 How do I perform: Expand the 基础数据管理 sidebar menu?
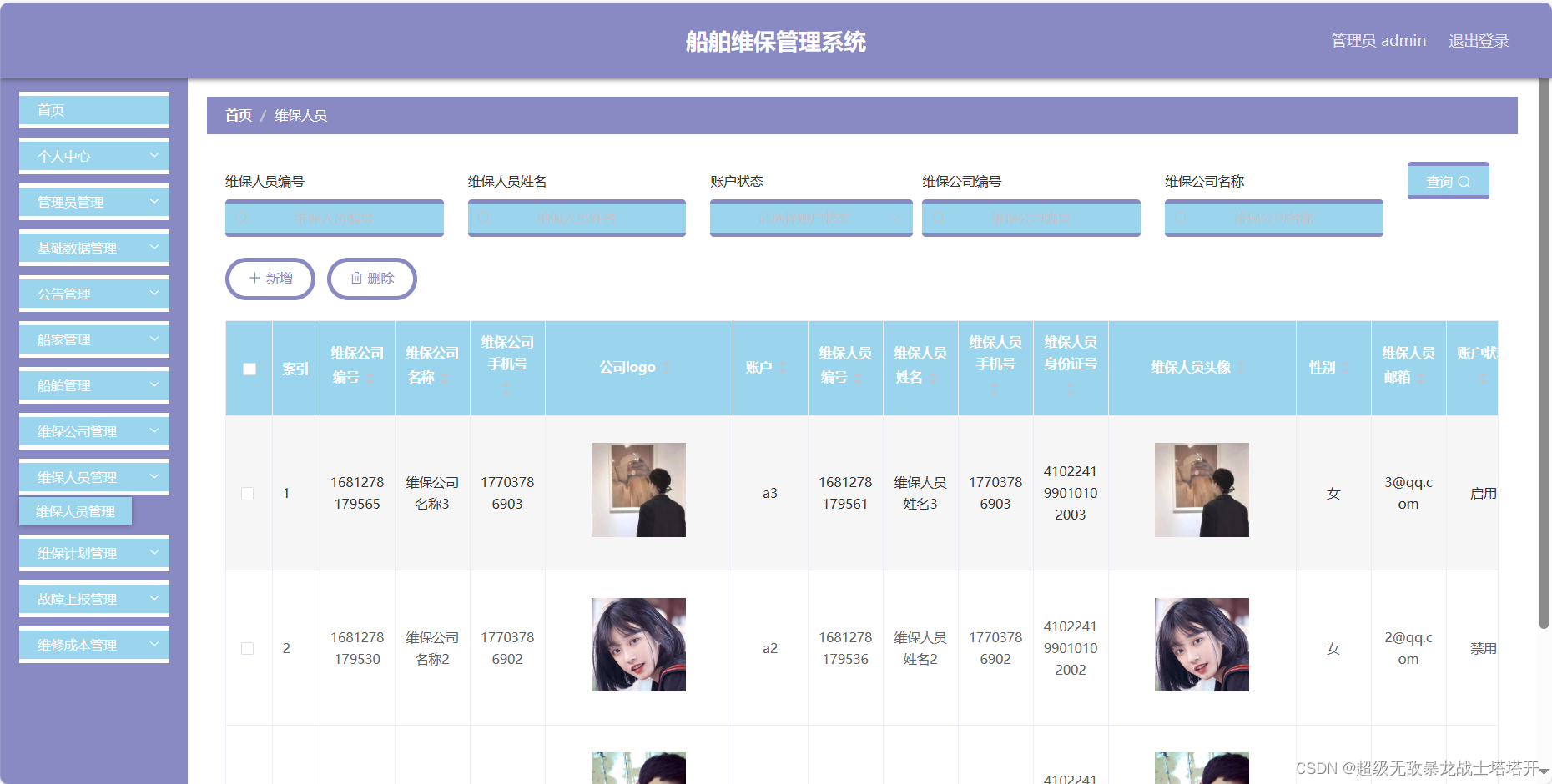click(x=94, y=248)
